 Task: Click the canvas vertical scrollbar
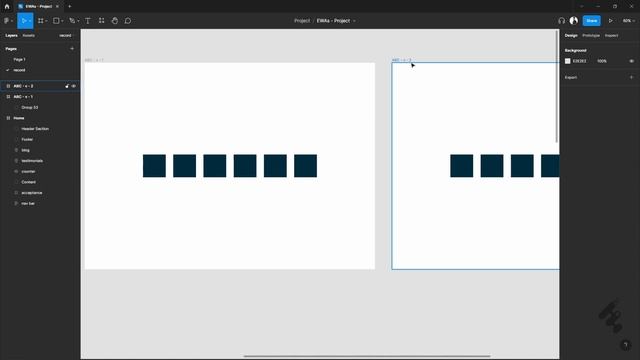point(557,87)
